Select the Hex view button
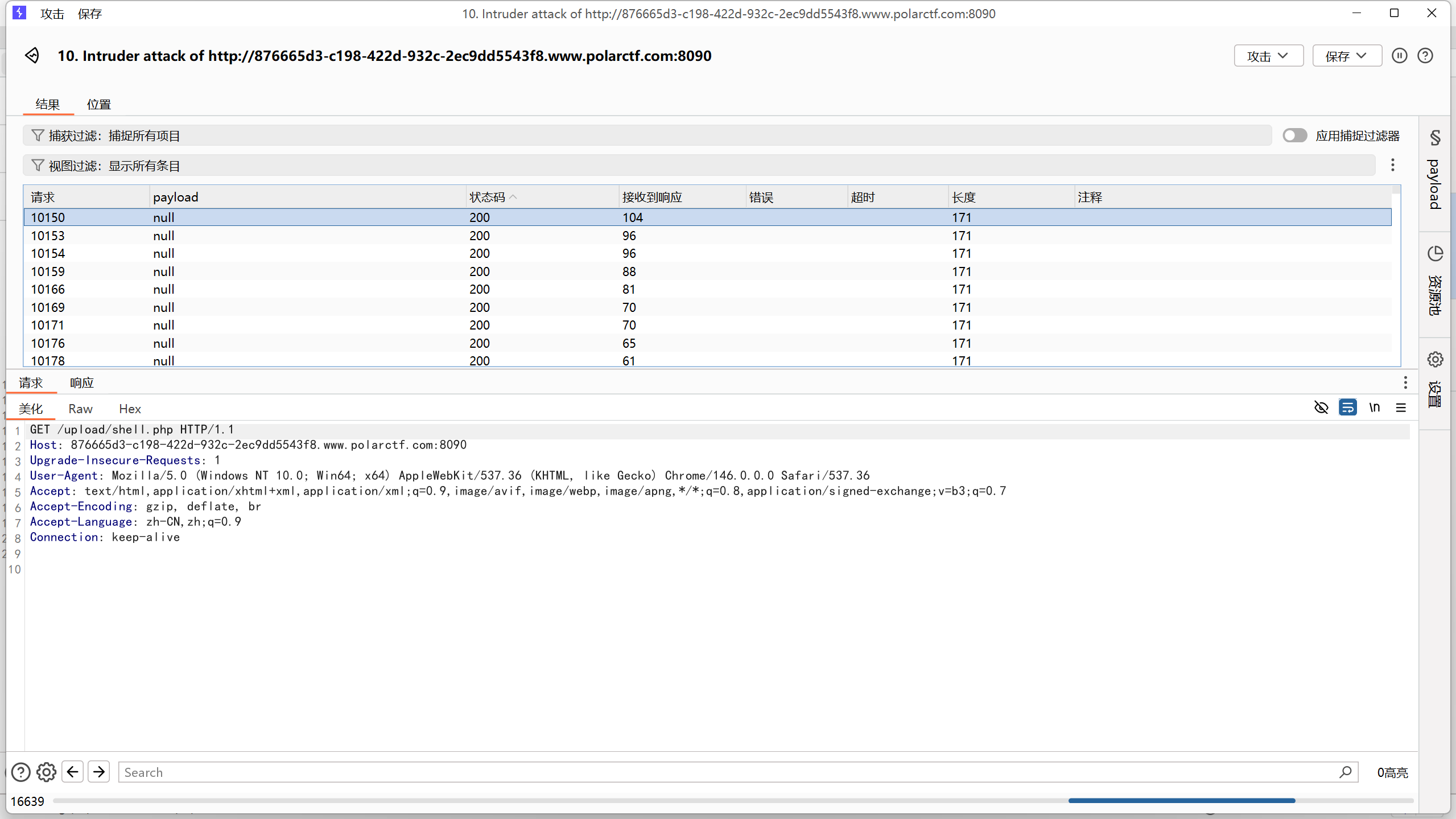1456x819 pixels. point(130,409)
